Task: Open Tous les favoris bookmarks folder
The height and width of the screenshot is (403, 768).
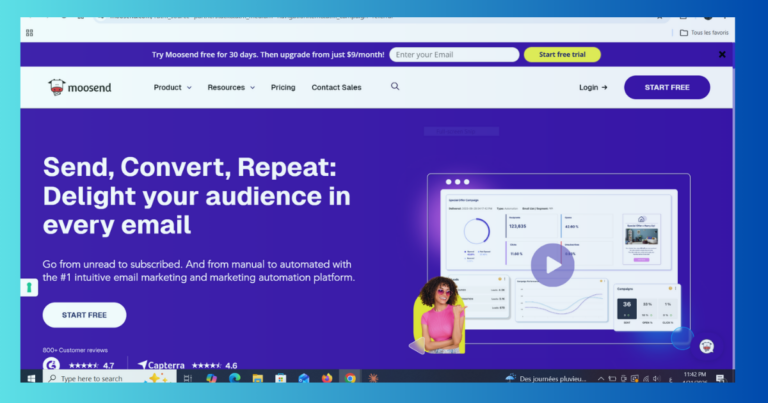Action: point(704,33)
